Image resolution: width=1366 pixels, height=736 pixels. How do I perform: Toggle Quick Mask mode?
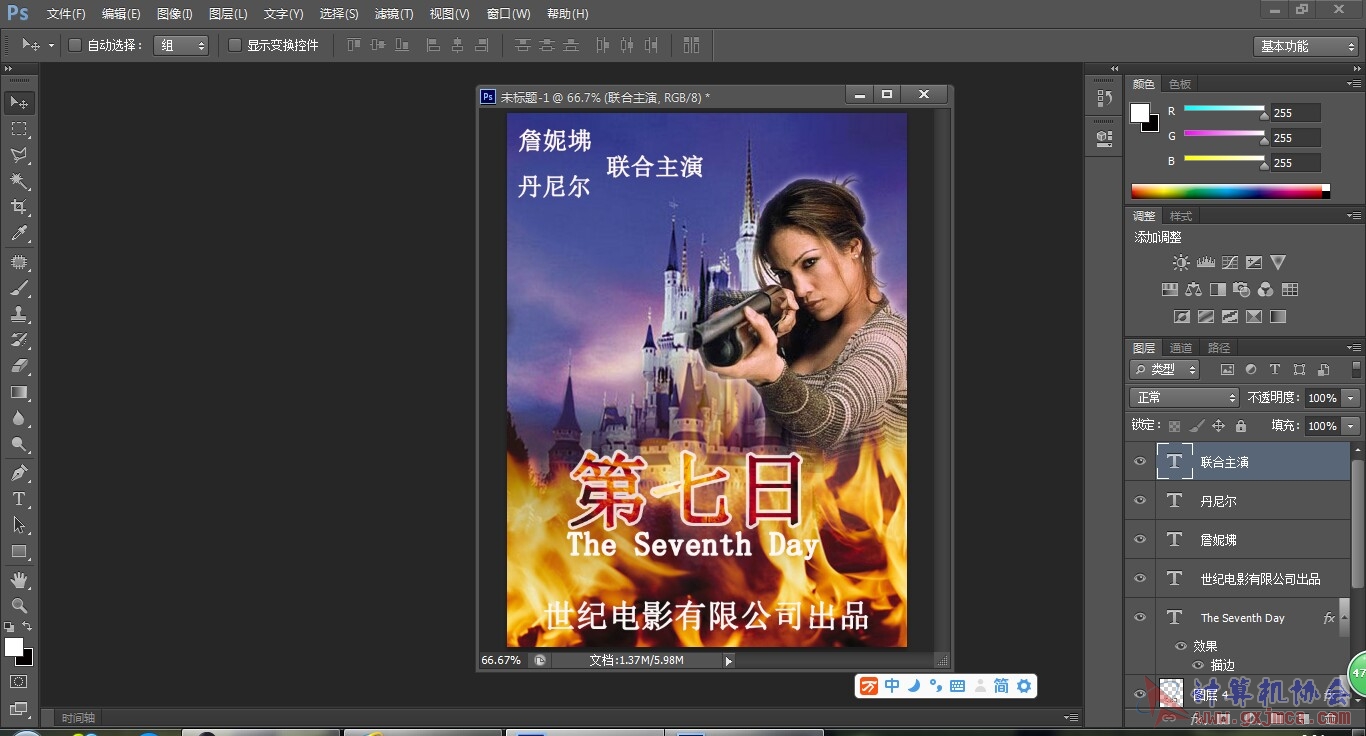[x=19, y=682]
